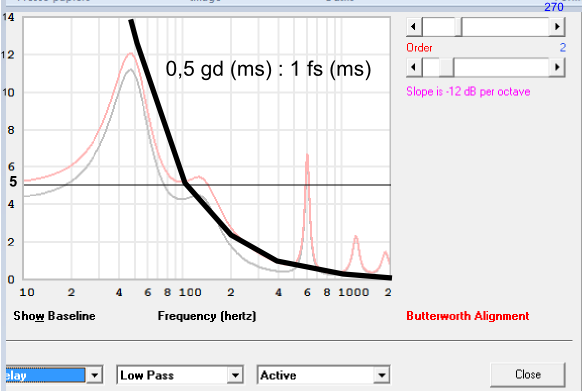Open the Low Pass filter type dropdown
582x391 pixels.
235,375
